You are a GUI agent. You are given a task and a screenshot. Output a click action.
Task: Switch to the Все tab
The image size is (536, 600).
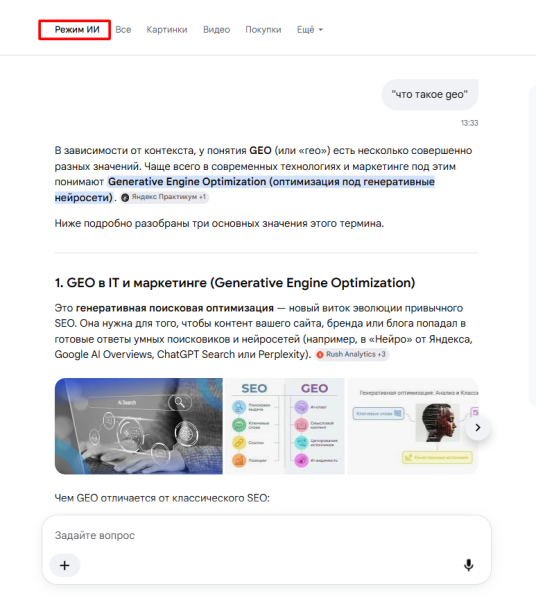tap(123, 30)
